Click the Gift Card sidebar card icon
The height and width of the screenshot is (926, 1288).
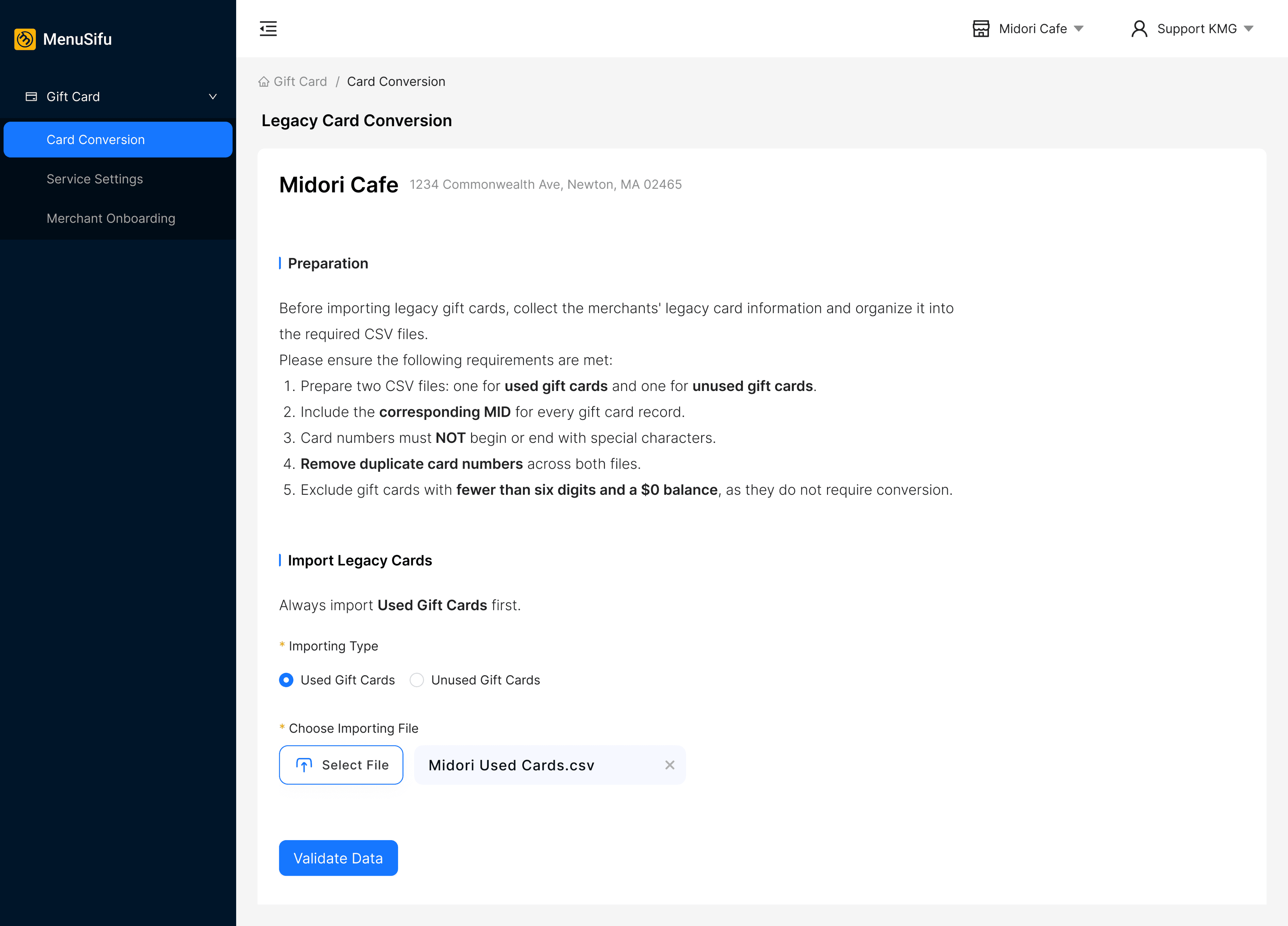pos(31,97)
